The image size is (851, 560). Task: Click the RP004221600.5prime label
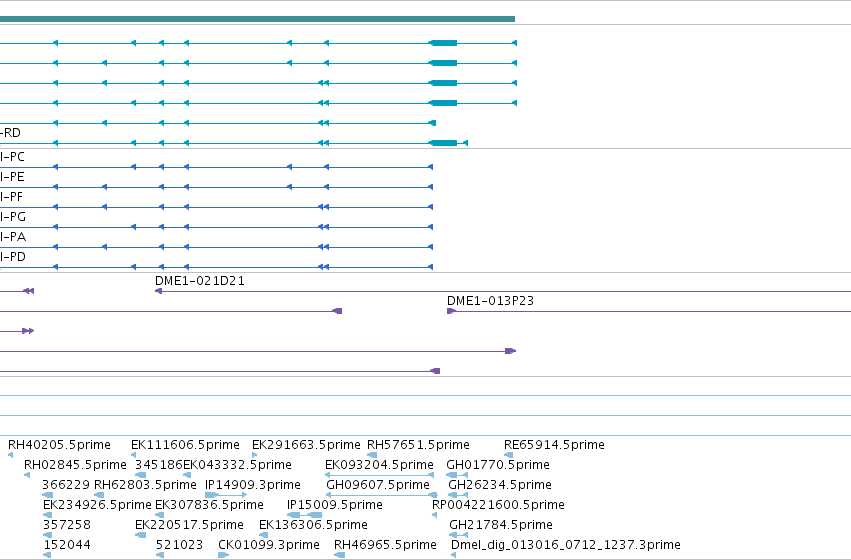[x=498, y=505]
